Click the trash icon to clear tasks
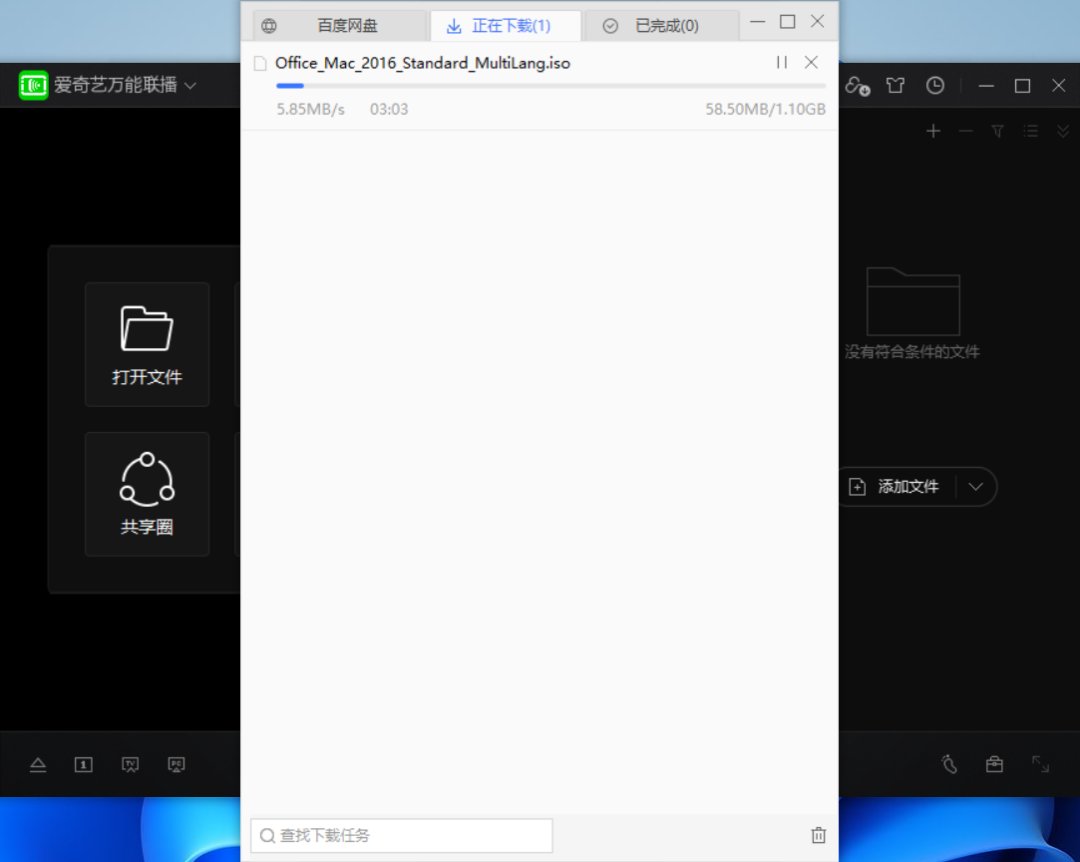 point(818,835)
